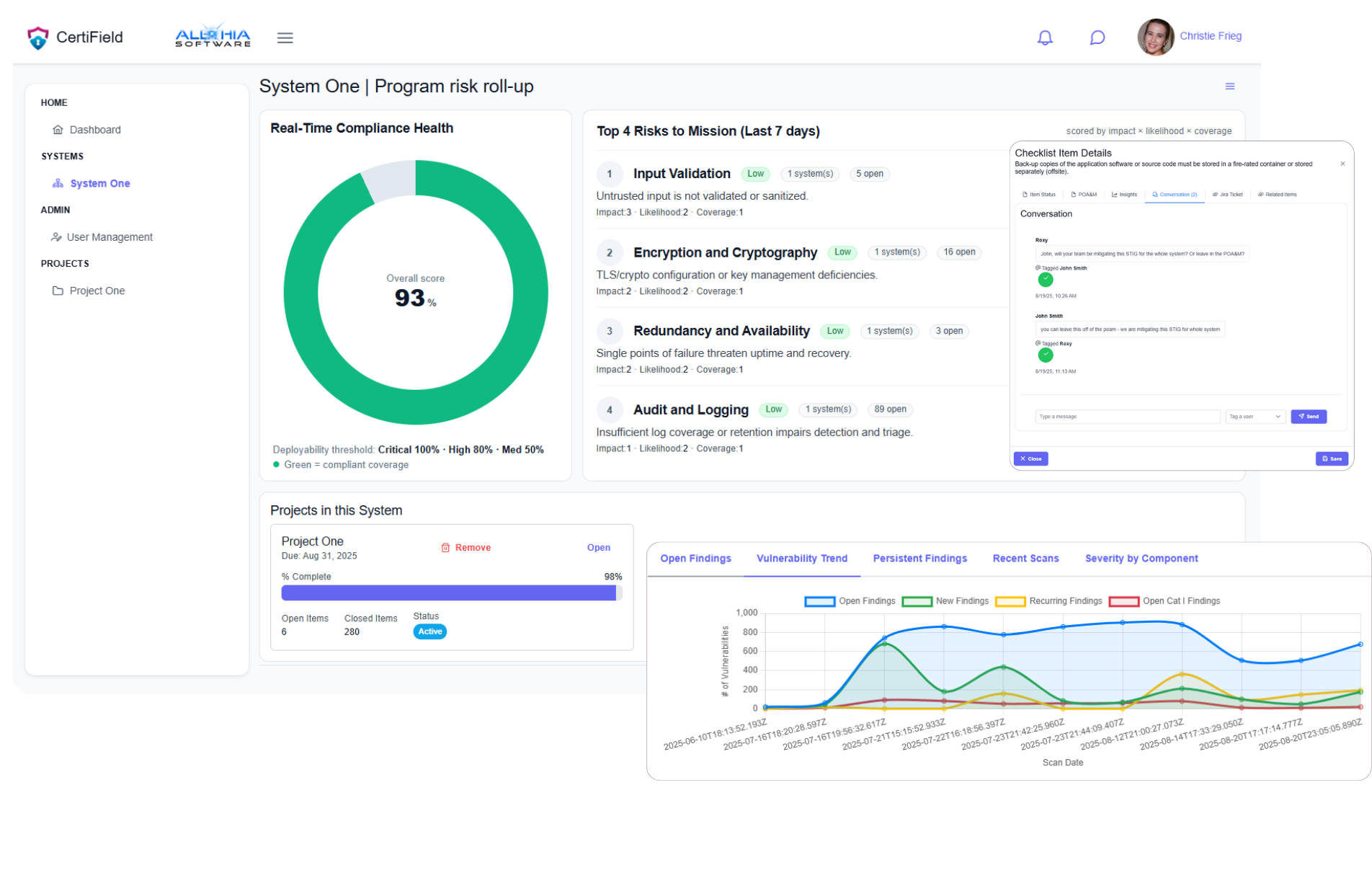Viewport: 1372px width, 878px height.
Task: Open the Christie Frieg profile avatar menu
Action: (x=1156, y=37)
